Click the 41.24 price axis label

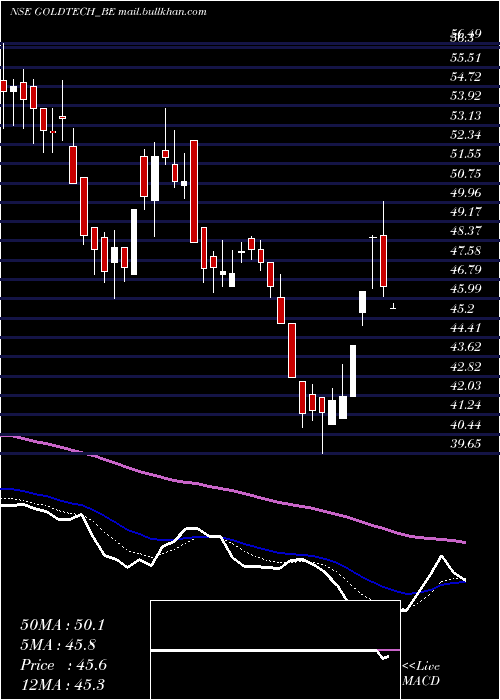point(466,405)
